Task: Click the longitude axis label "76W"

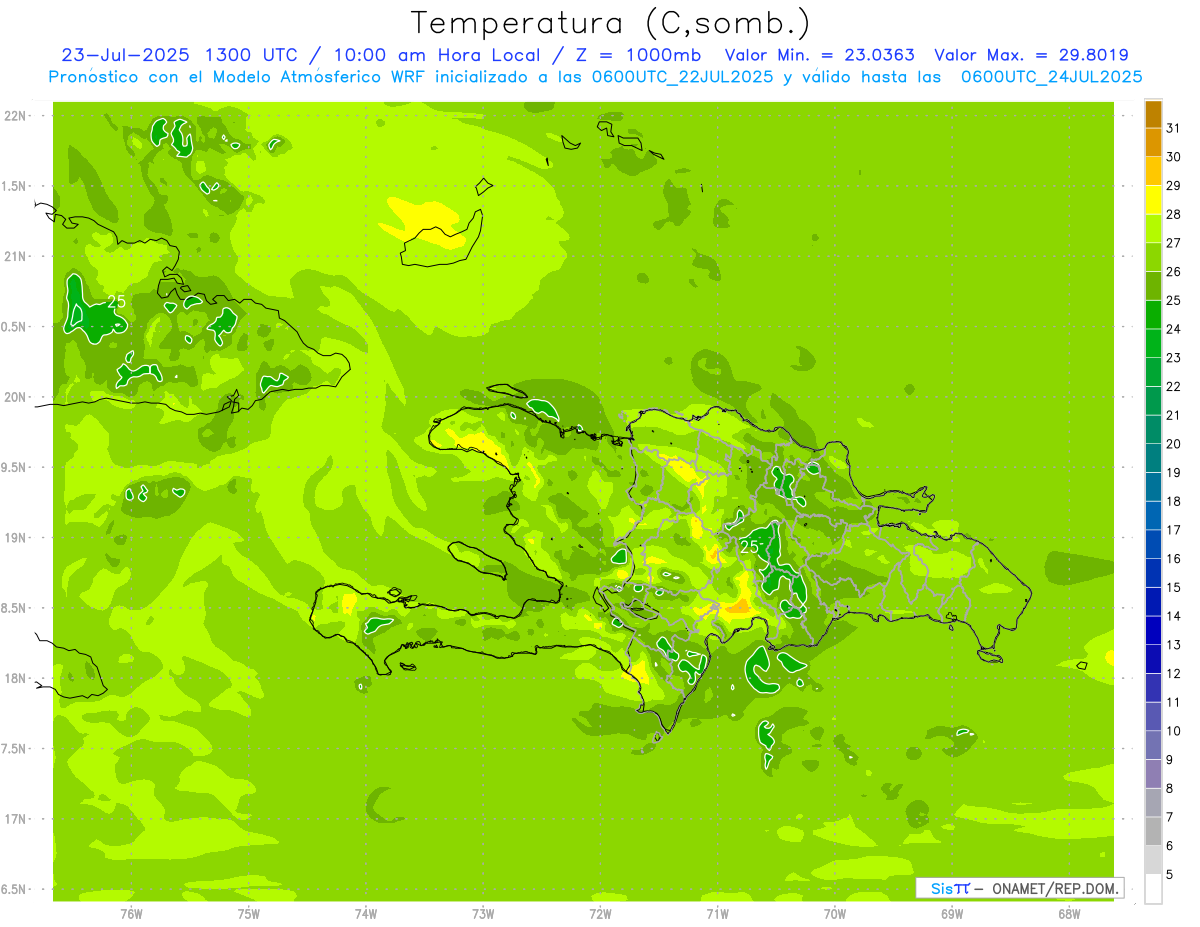Action: coord(131,914)
